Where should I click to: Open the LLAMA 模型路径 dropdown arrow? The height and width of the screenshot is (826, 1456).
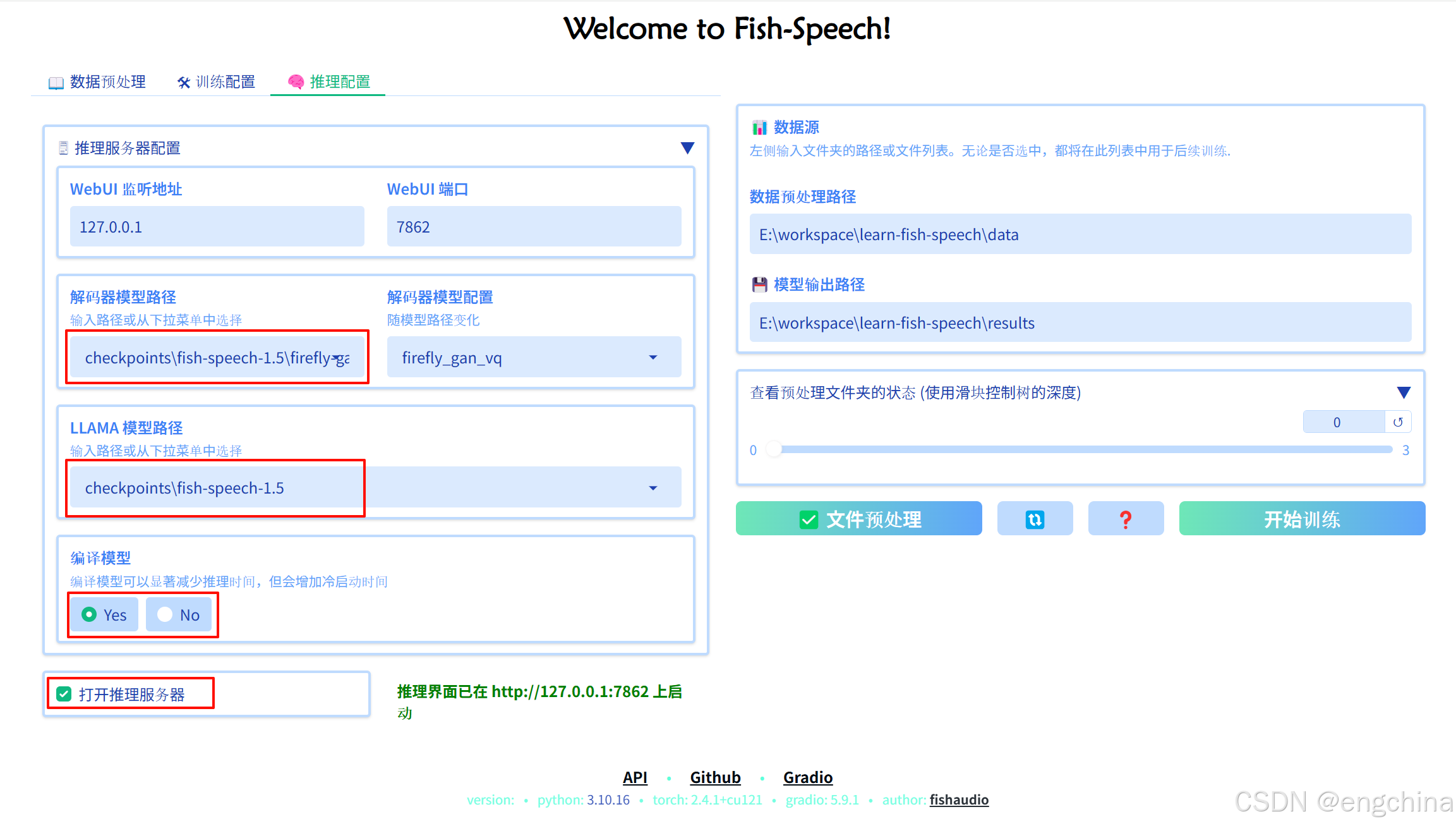pyautogui.click(x=653, y=488)
